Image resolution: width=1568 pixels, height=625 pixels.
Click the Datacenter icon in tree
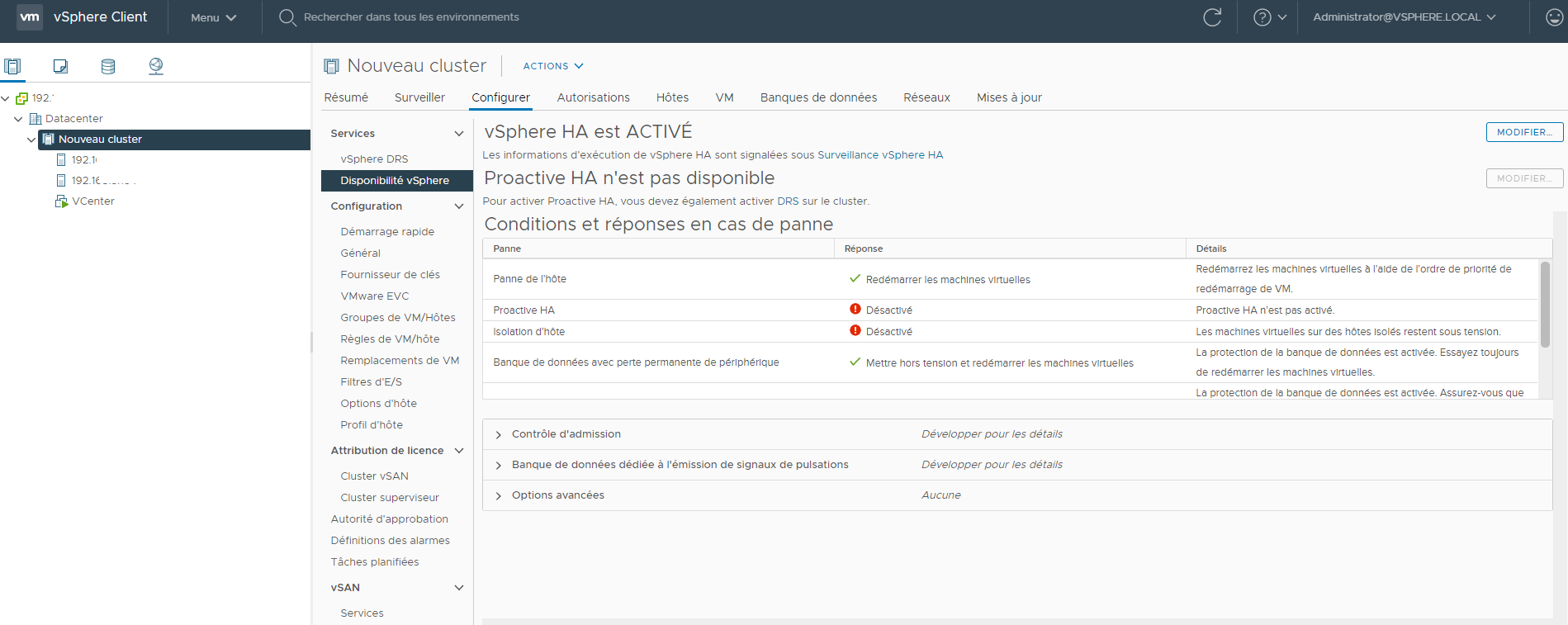tap(36, 119)
